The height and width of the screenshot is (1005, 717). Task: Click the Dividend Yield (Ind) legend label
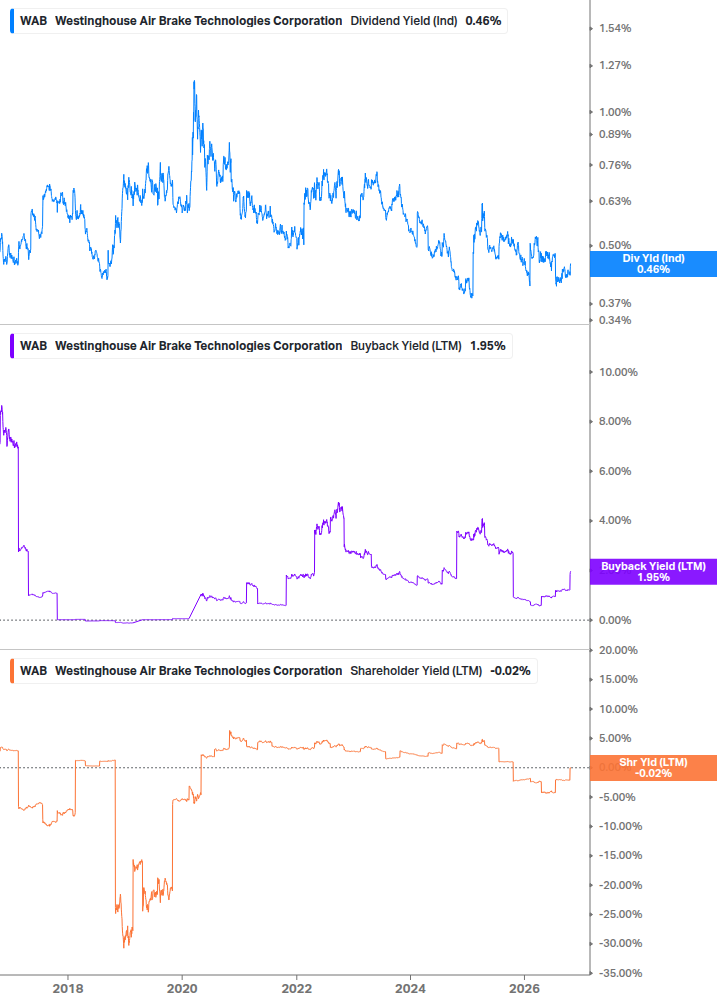pyautogui.click(x=404, y=21)
